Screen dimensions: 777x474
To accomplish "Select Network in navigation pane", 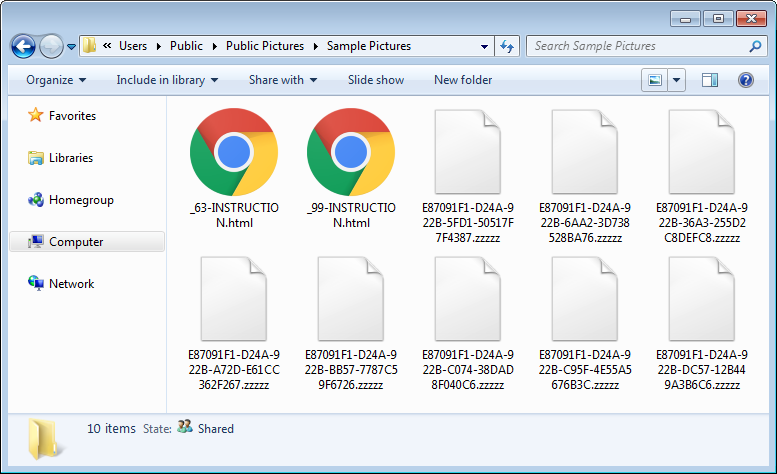I will 71,284.
